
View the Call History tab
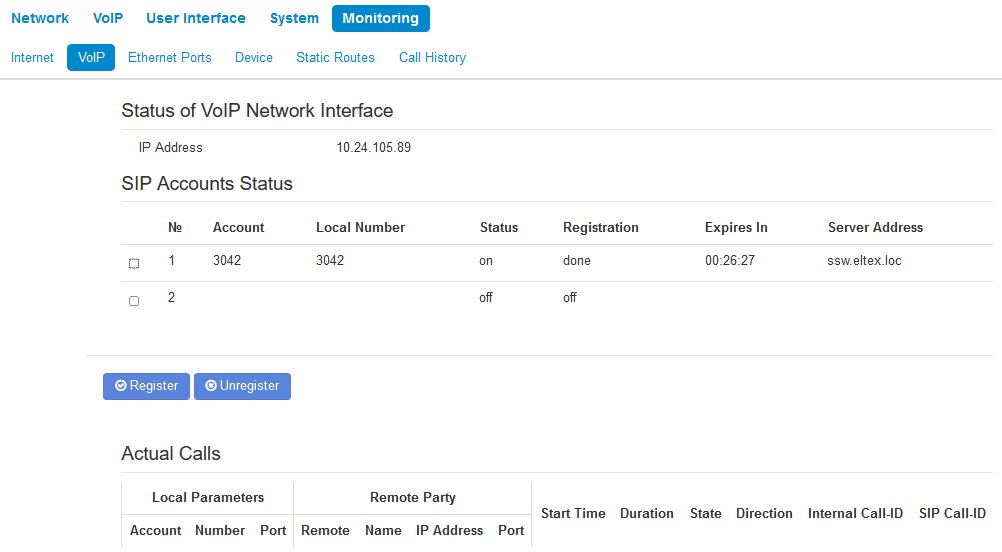coord(432,58)
